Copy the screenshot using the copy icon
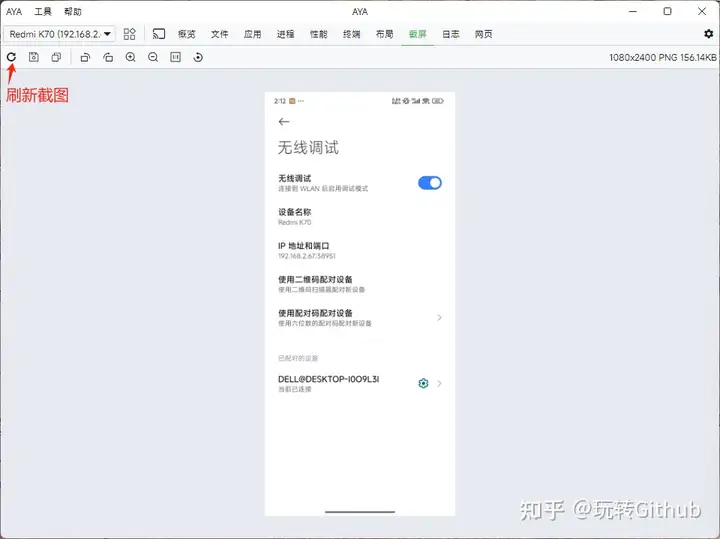The width and height of the screenshot is (720, 539). coord(56,57)
